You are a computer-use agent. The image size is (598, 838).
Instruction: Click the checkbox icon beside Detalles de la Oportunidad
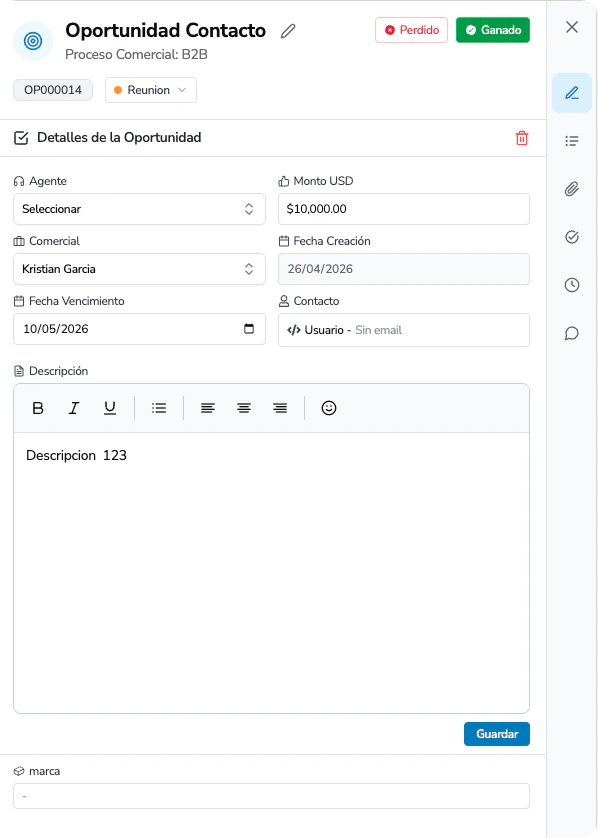click(x=21, y=138)
